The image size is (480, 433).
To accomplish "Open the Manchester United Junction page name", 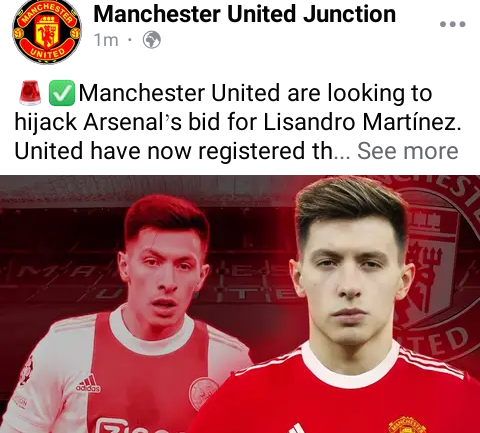I will coord(244,14).
